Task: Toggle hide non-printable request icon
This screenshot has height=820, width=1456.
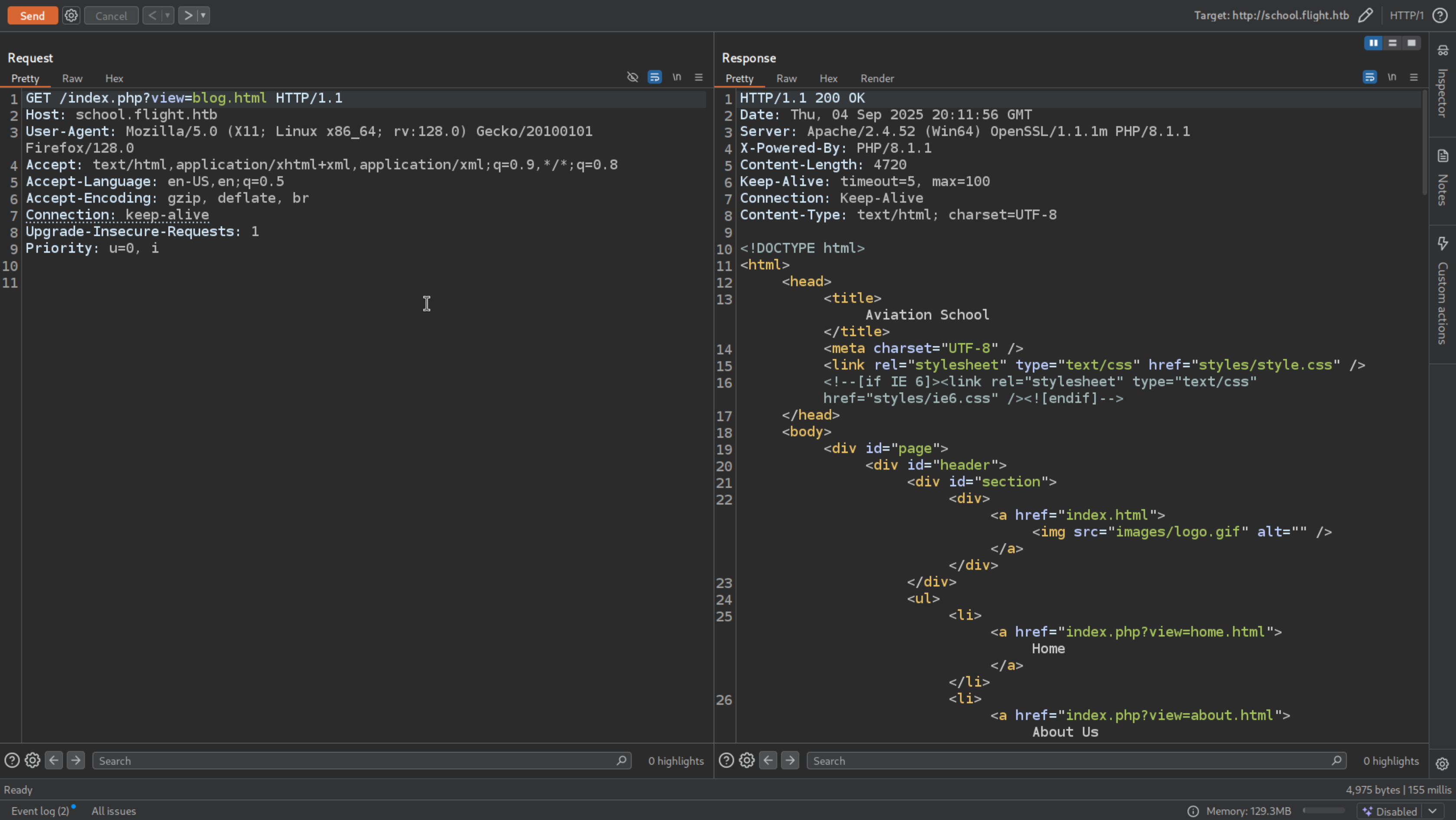Action: tap(633, 77)
